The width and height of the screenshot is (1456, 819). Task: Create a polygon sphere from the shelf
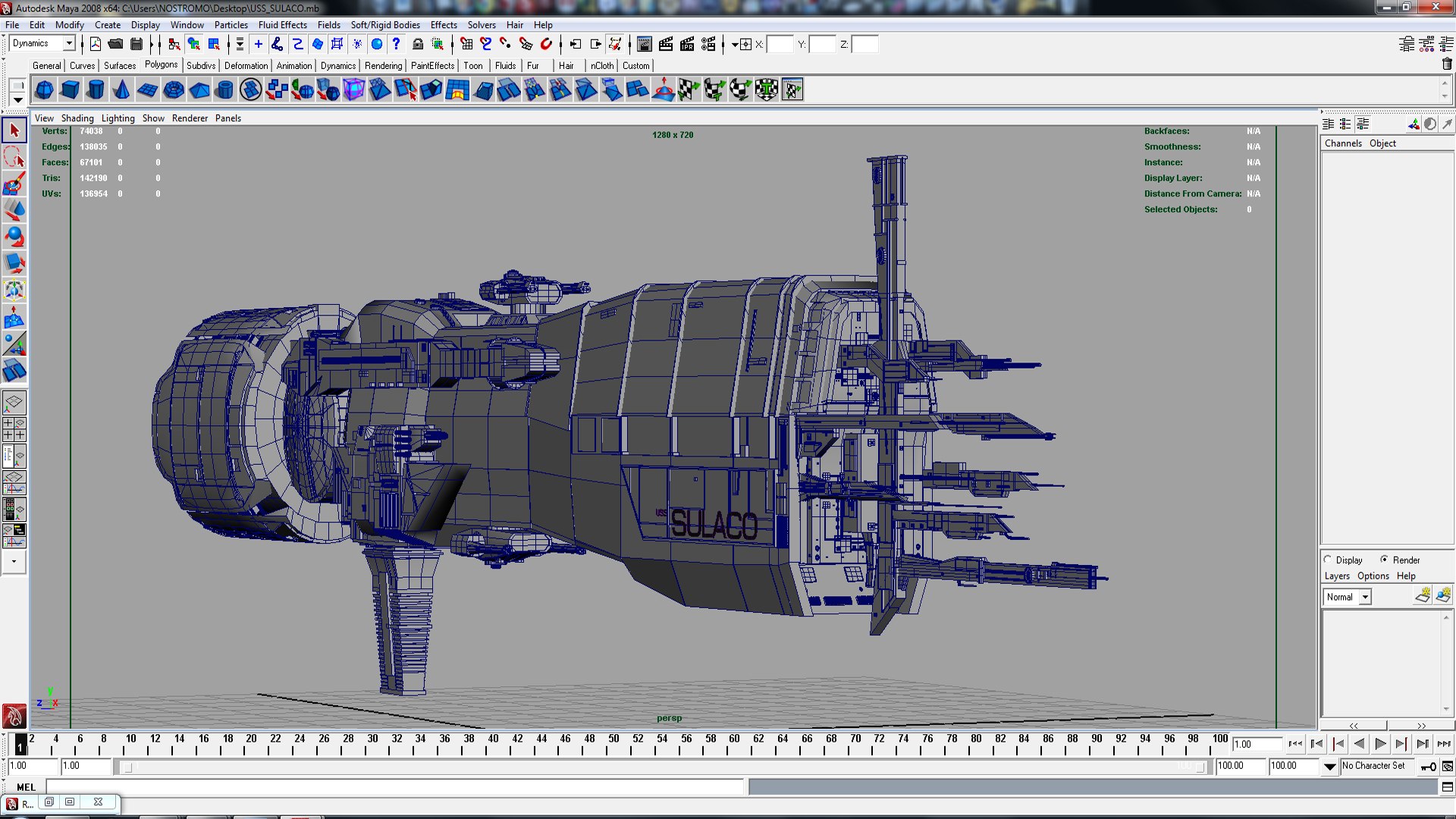(x=44, y=89)
